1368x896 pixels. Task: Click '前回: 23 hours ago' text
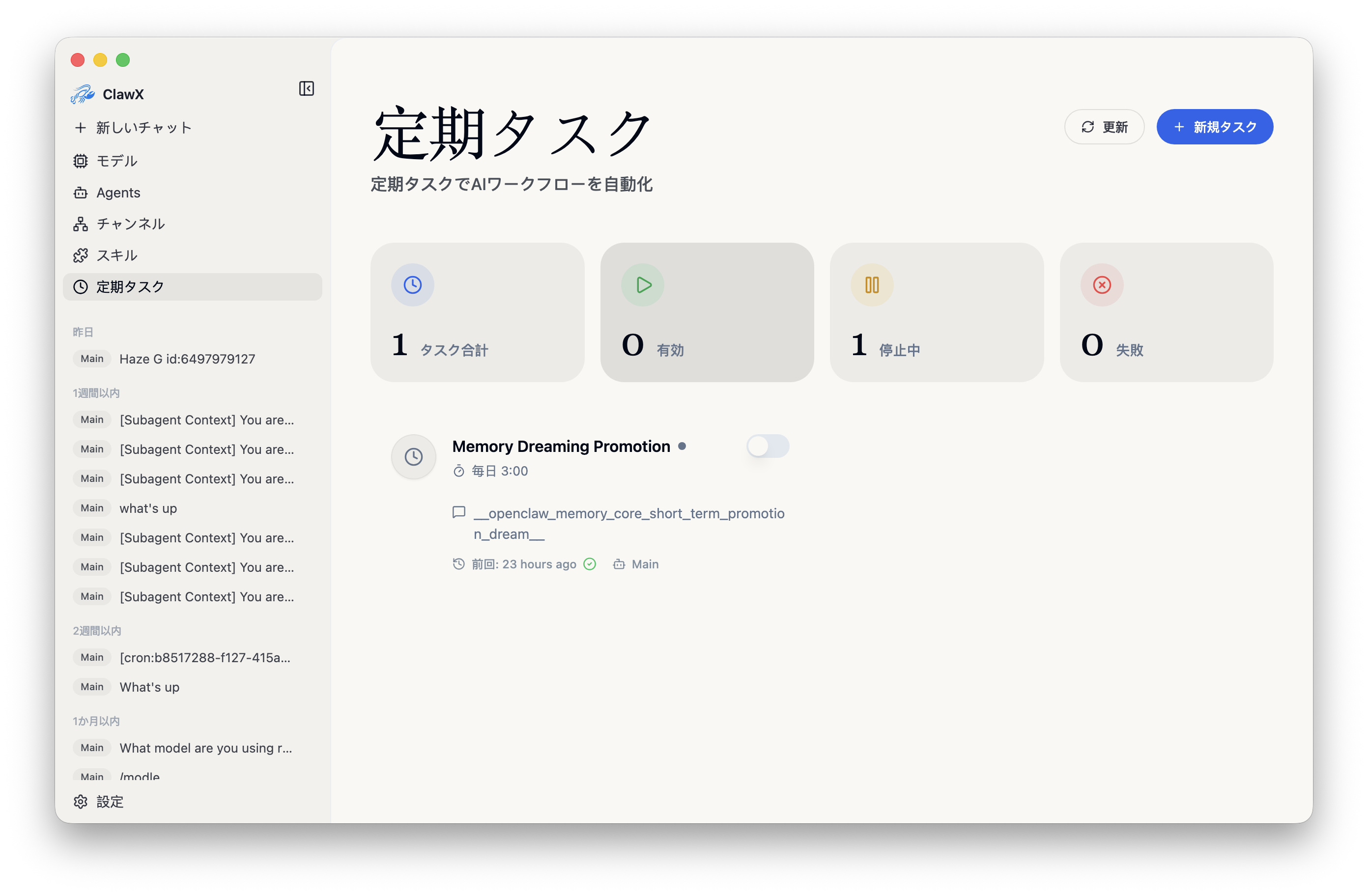pos(524,564)
